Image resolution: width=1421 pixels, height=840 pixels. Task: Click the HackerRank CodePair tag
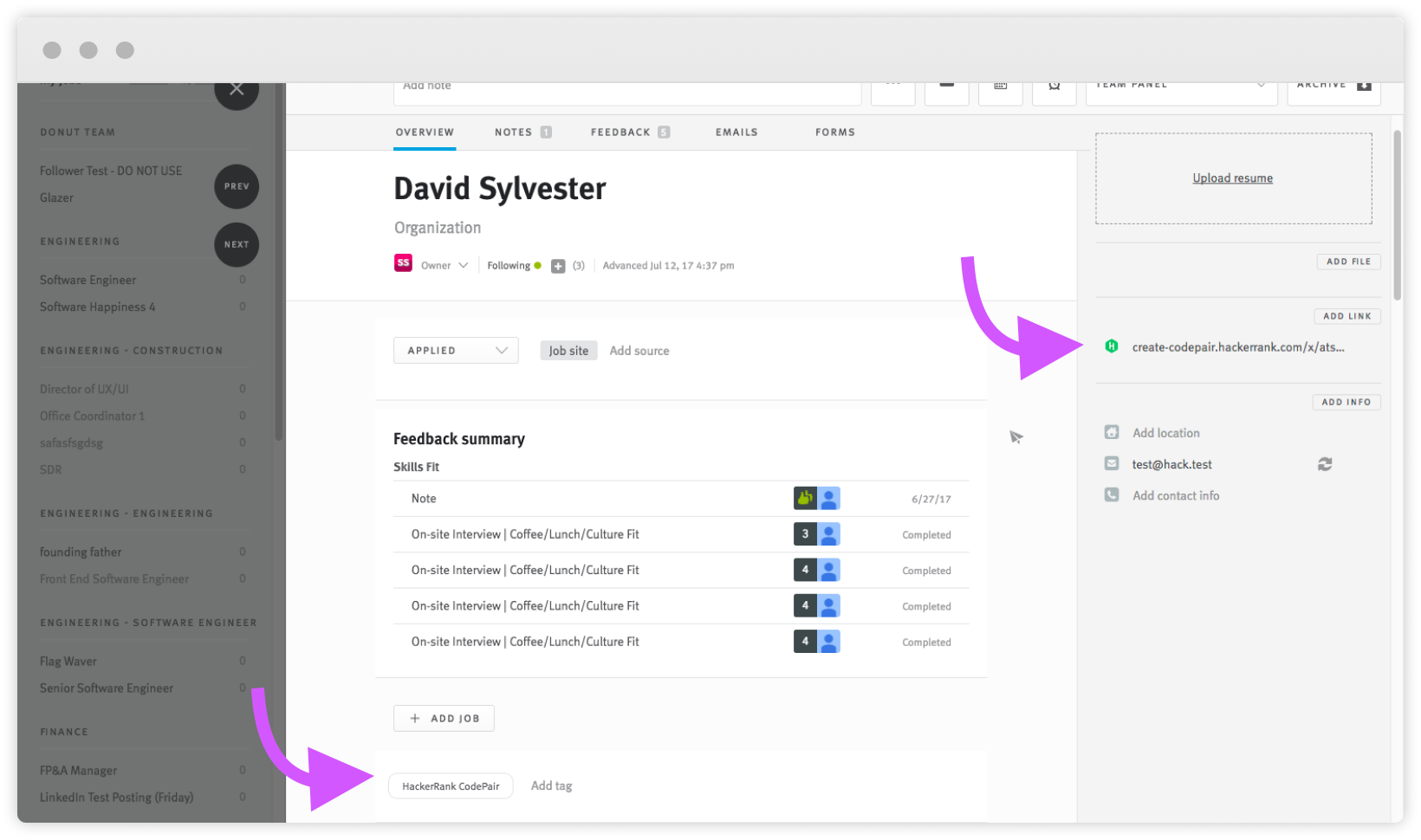[451, 786]
